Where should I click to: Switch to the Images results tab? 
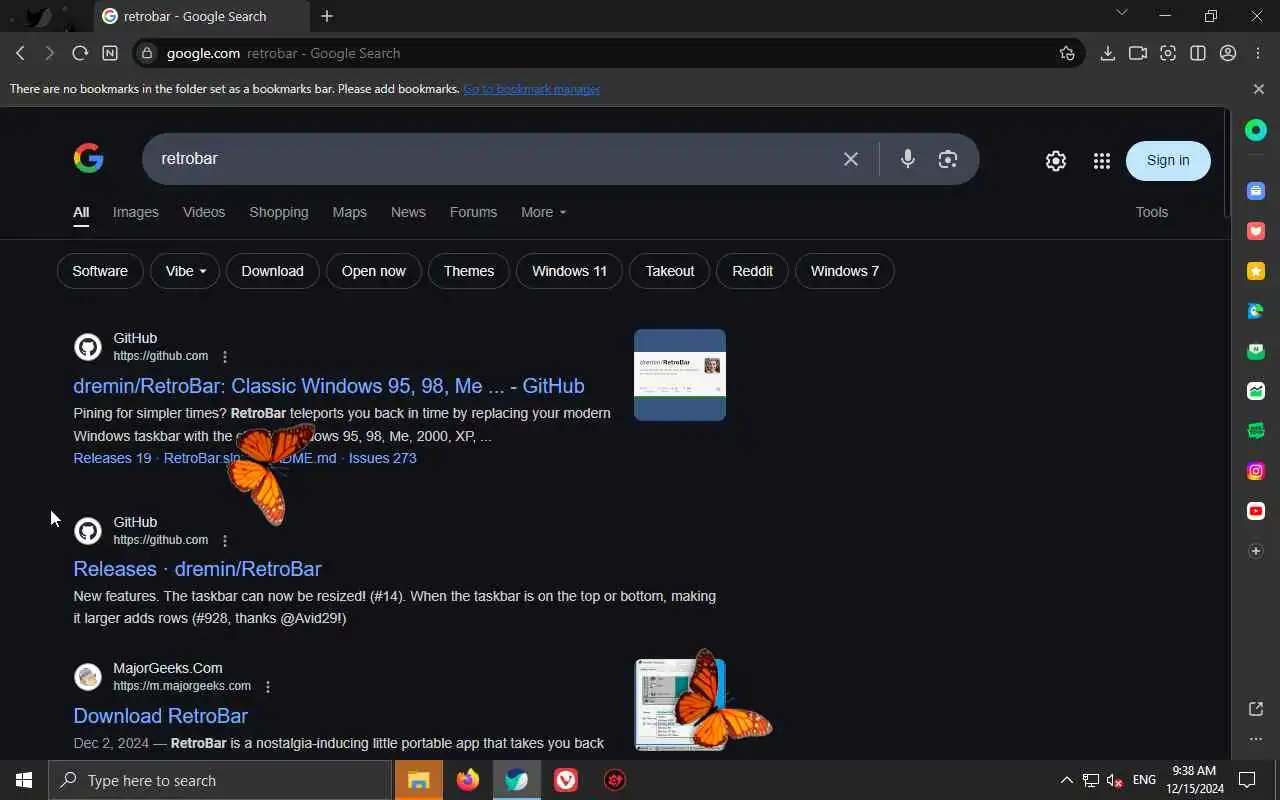tap(136, 212)
